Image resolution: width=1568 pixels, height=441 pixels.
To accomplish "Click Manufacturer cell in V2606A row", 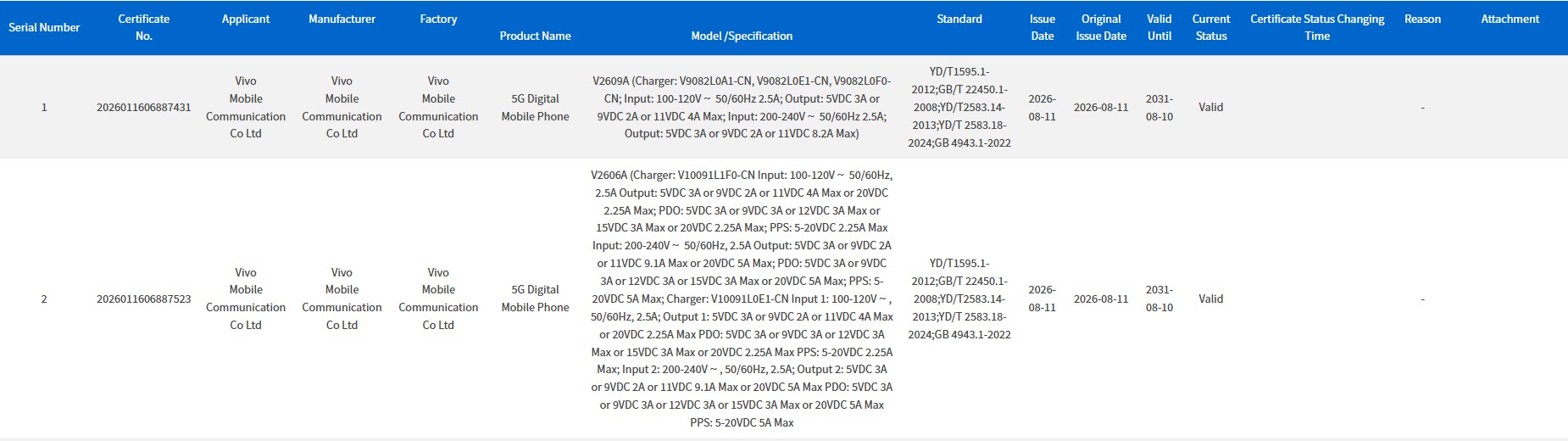I will click(x=342, y=299).
